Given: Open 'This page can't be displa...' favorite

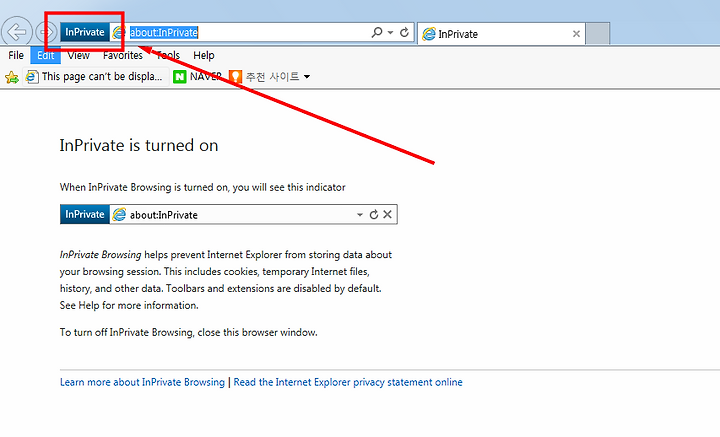Looking at the screenshot, I should (95, 77).
